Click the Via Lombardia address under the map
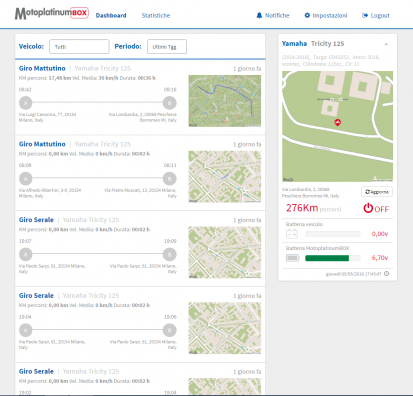 [310, 193]
